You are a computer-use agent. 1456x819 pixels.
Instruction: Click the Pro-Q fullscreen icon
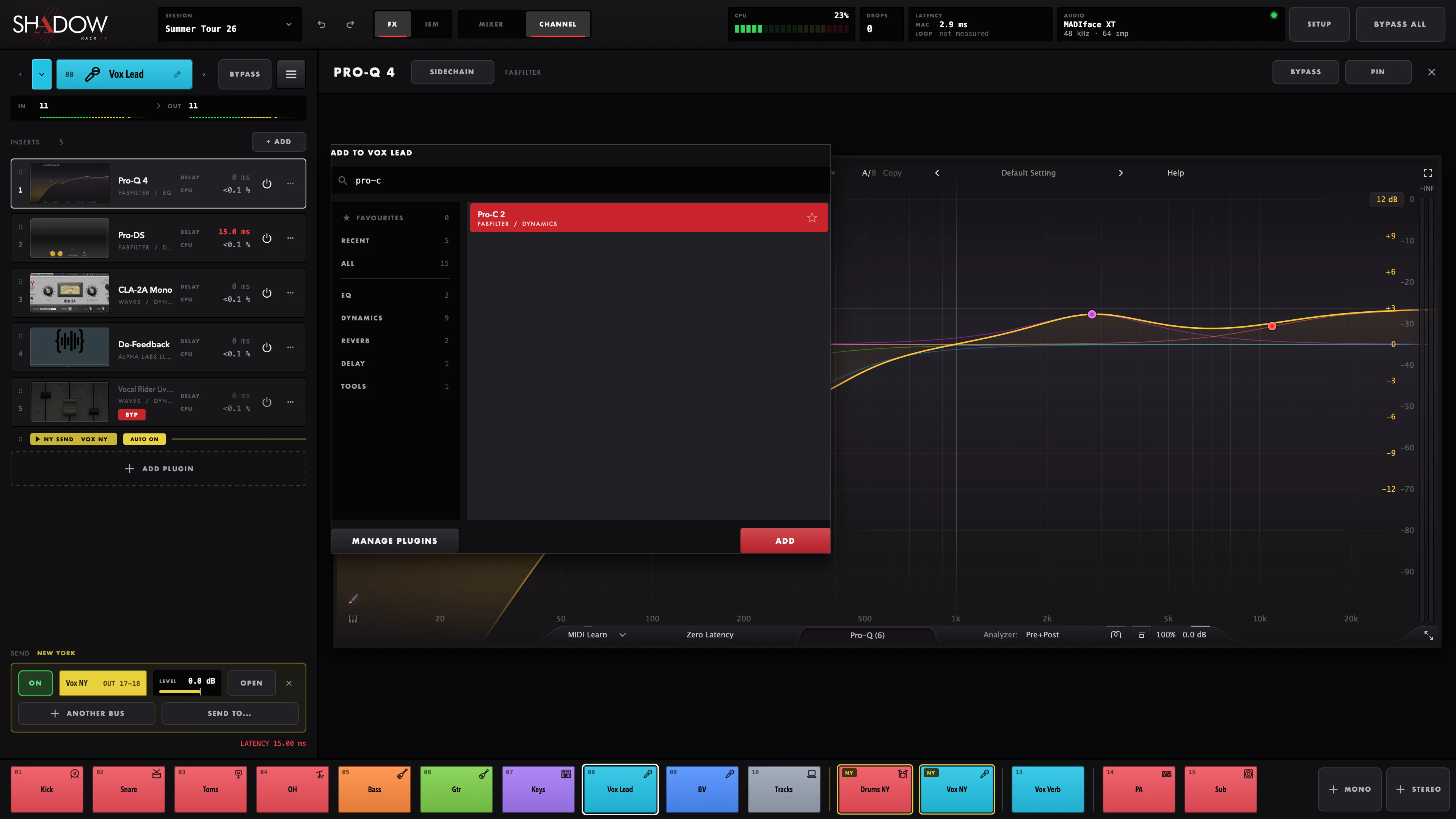(x=1428, y=173)
